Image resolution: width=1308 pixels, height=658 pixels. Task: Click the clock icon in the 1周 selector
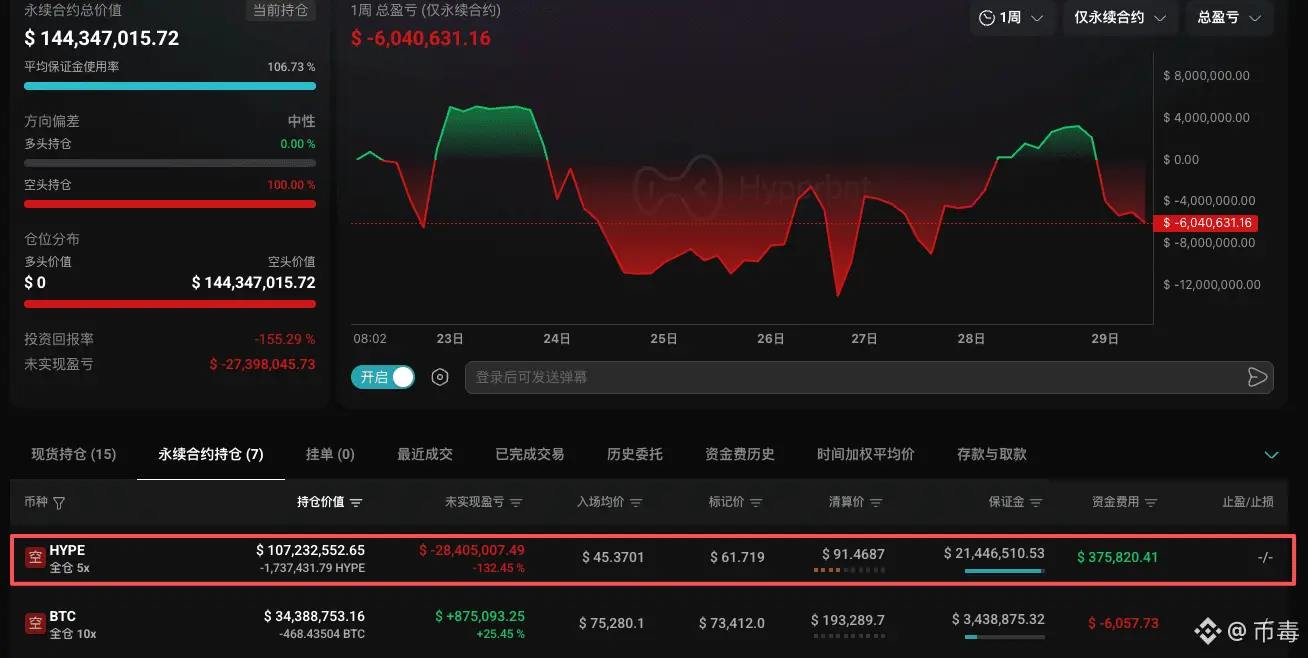987,18
